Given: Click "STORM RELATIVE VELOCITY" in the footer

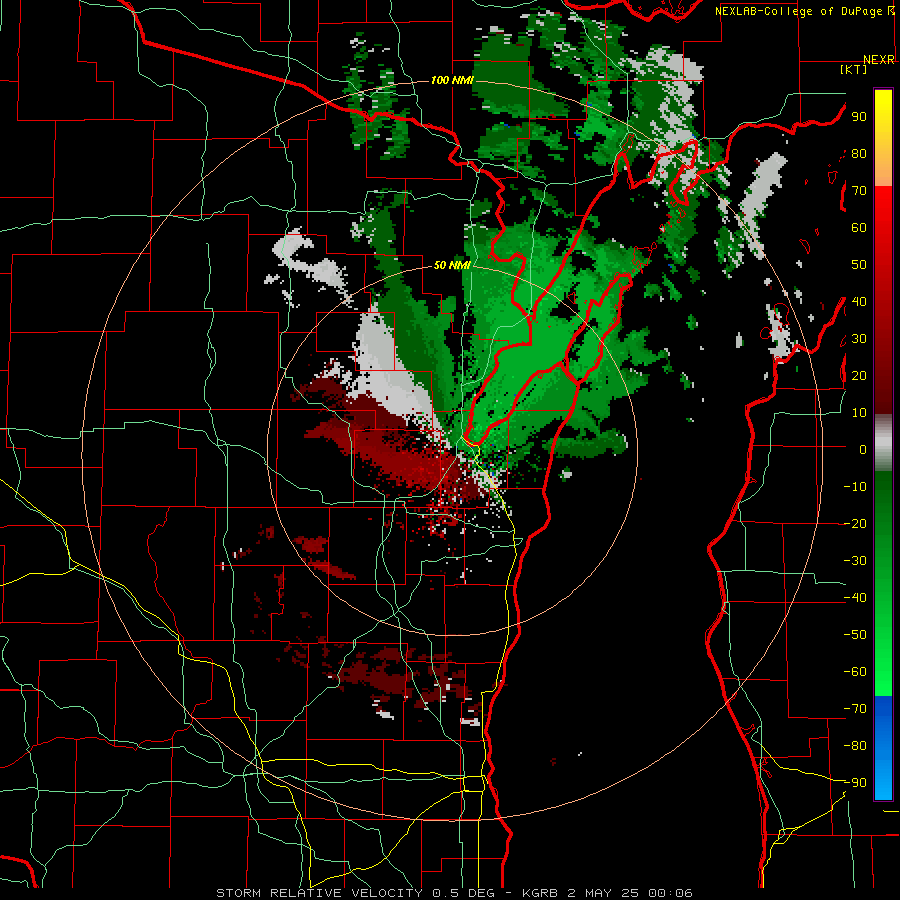Looking at the screenshot, I should coord(319,893).
